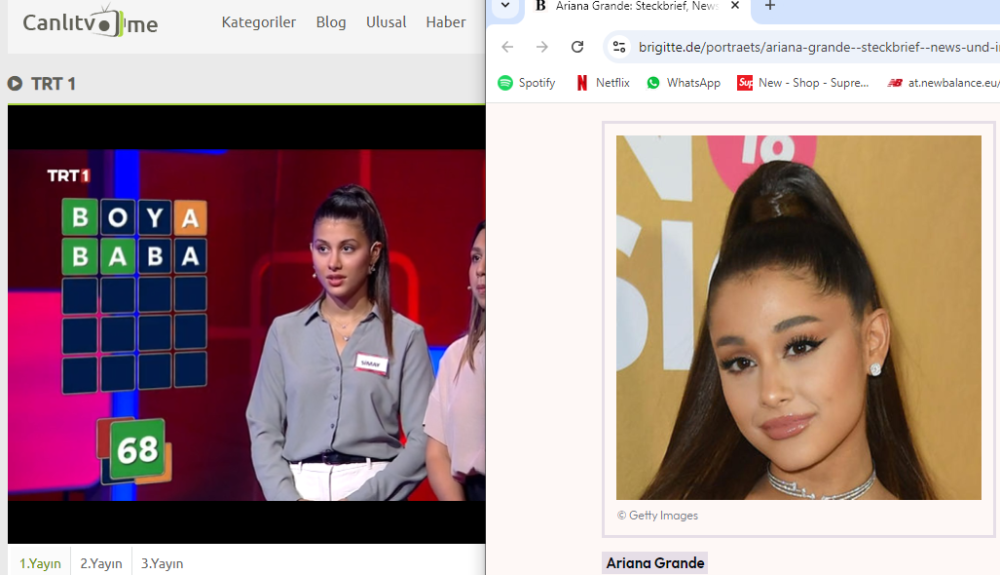Open the New - Shop - Supreme bookmark
Screen dimensions: 1000x575
point(803,83)
